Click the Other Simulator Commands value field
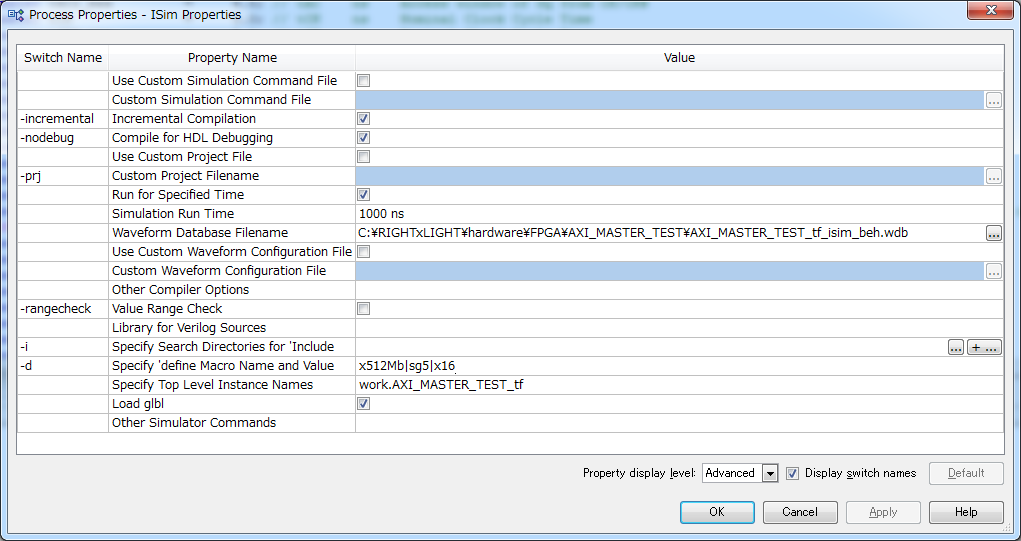1021x541 pixels. pos(679,423)
